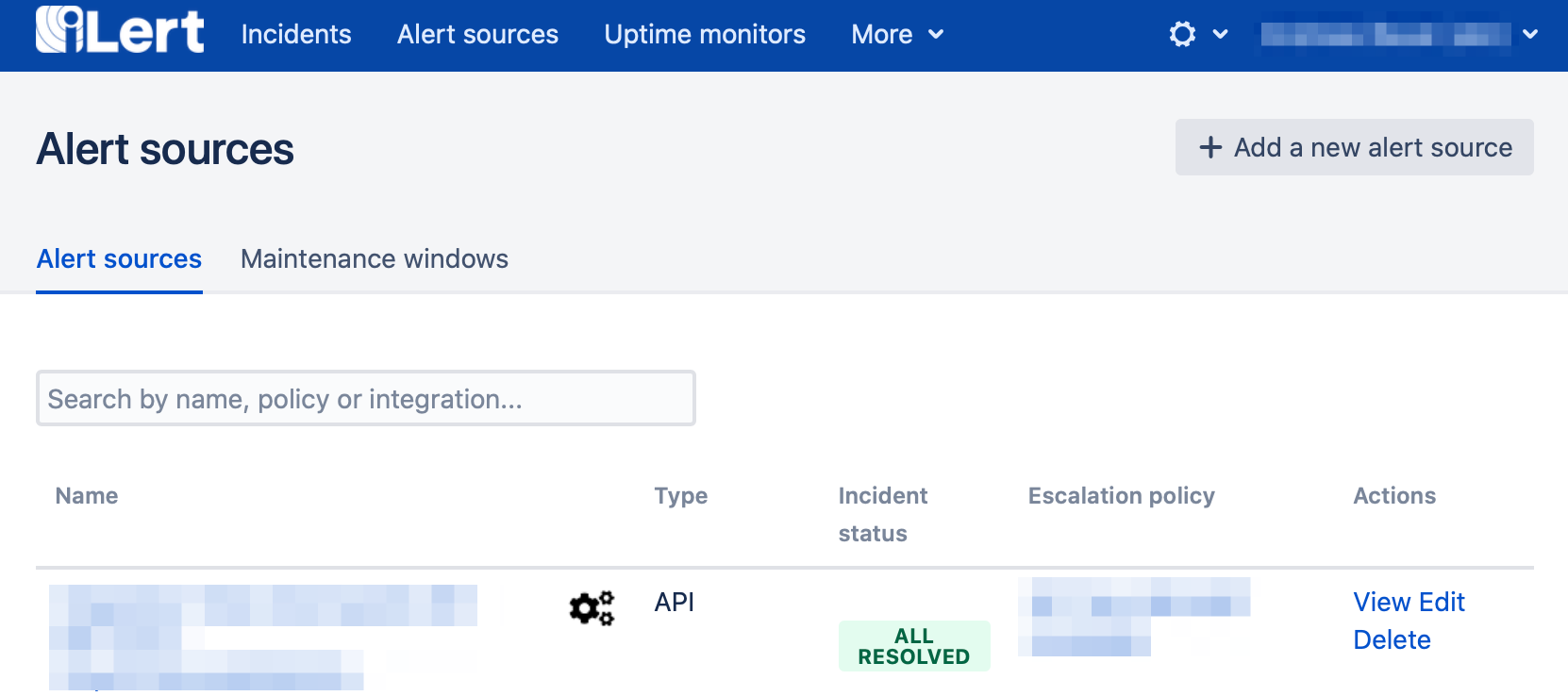Expand the user account dropdown arrow
The image size is (1568, 696).
point(1530,34)
